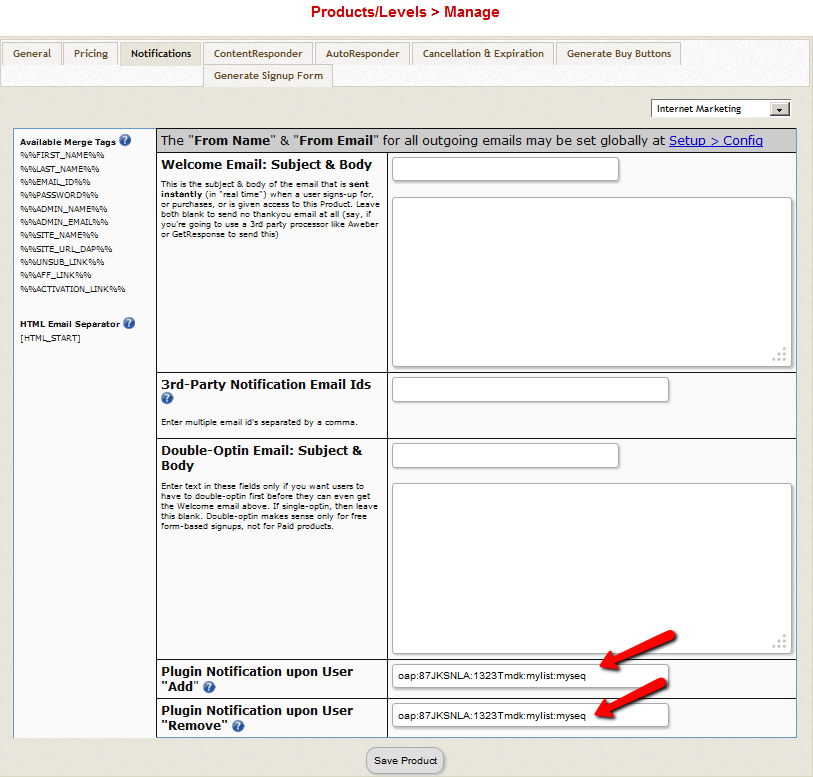Screen dimensions: 813x777
Task: Click help icon under 3rd-Party Notification Email Ids
Action: point(167,398)
